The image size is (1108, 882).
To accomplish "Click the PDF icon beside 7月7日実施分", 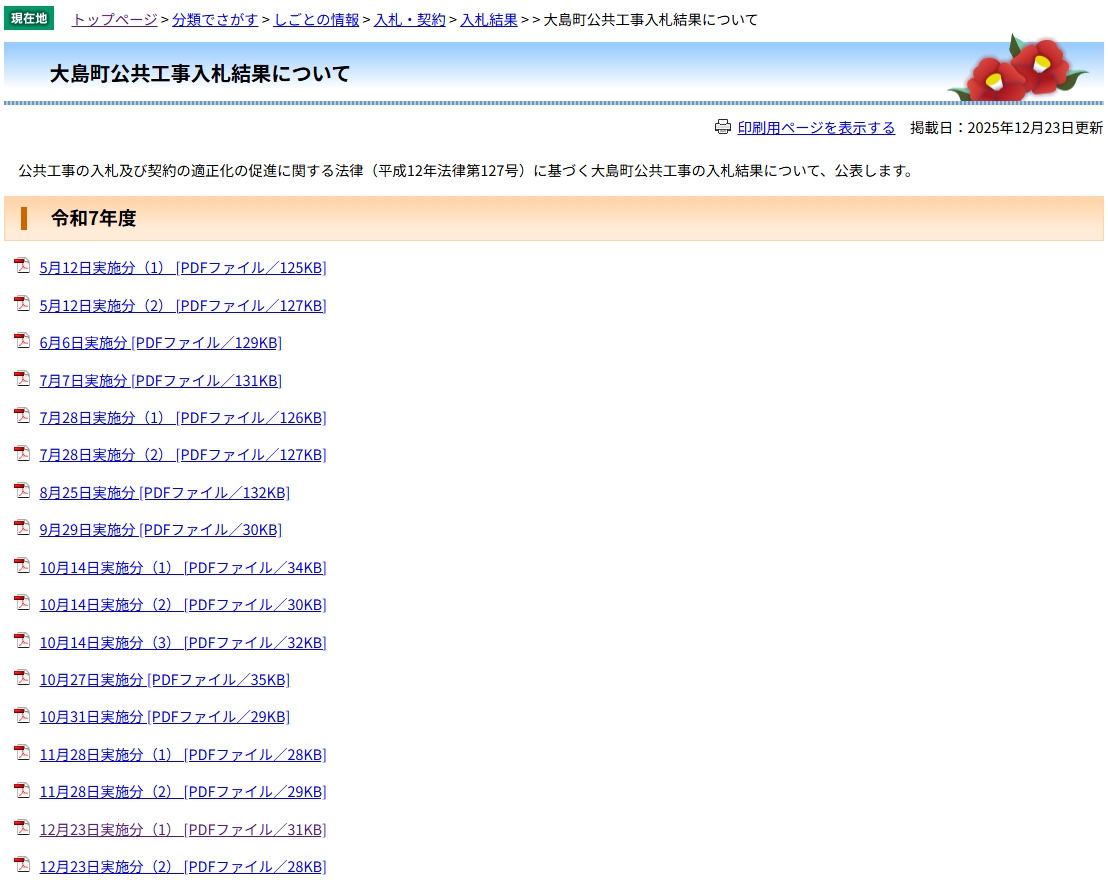I will 22,379.
